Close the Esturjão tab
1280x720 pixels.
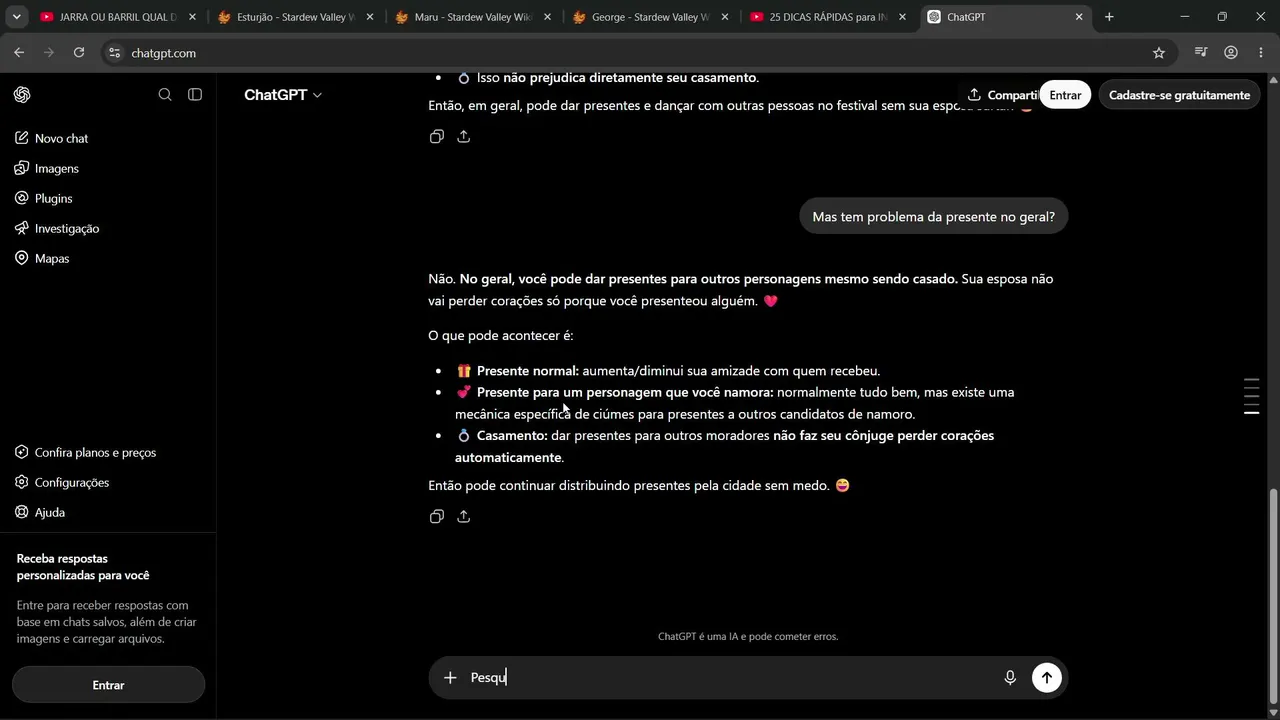(370, 17)
